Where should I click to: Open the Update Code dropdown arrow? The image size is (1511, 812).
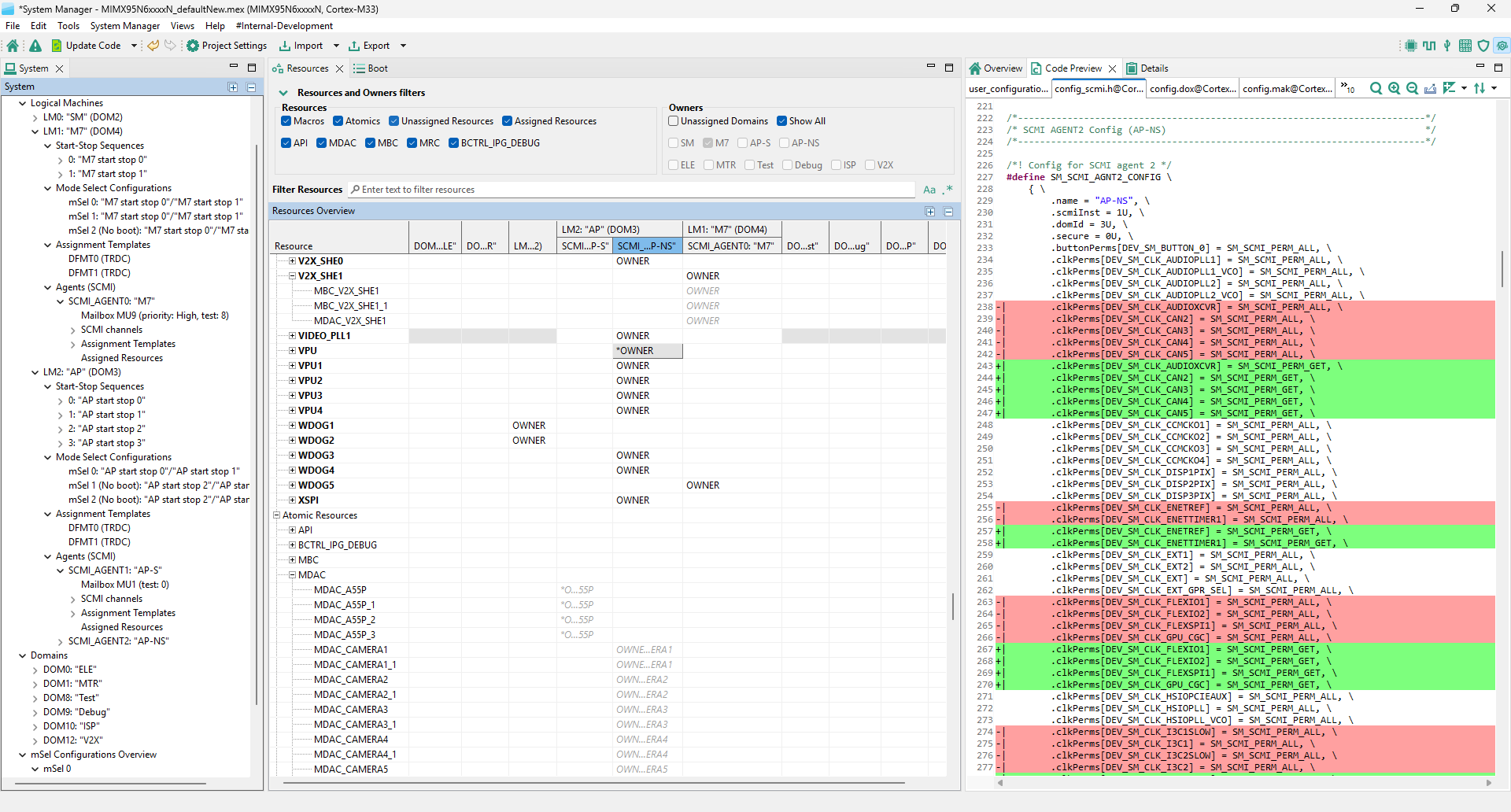(134, 46)
